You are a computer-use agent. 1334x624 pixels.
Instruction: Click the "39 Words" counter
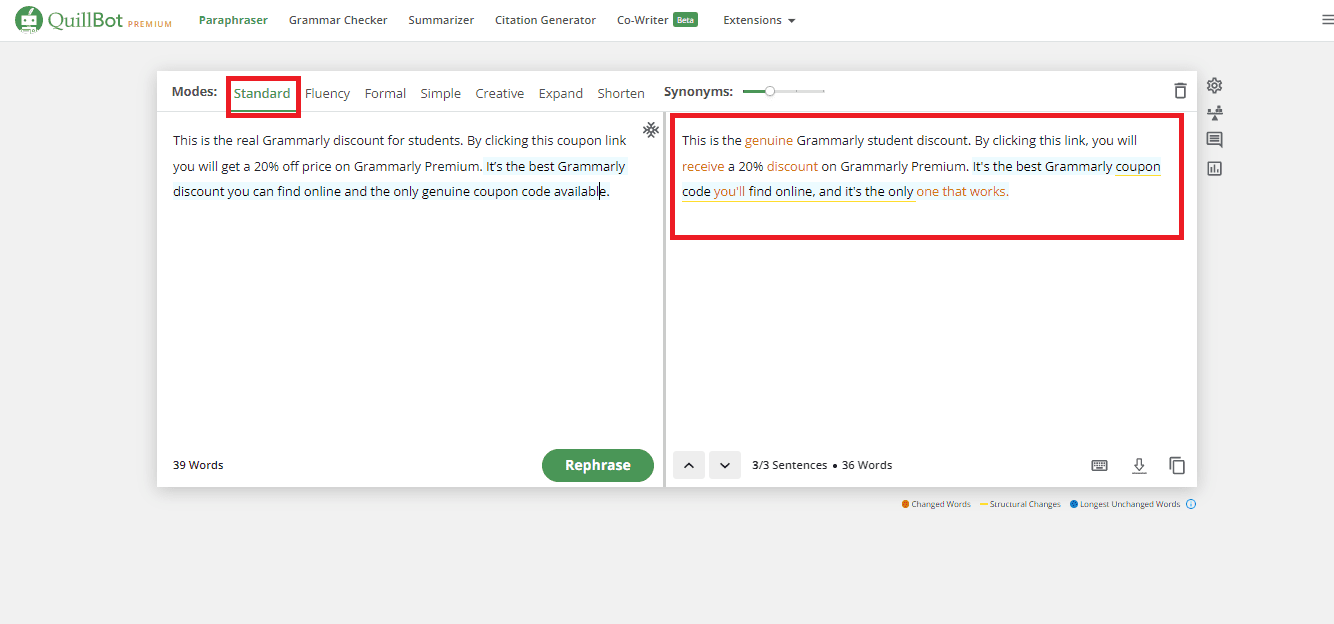click(x=198, y=465)
